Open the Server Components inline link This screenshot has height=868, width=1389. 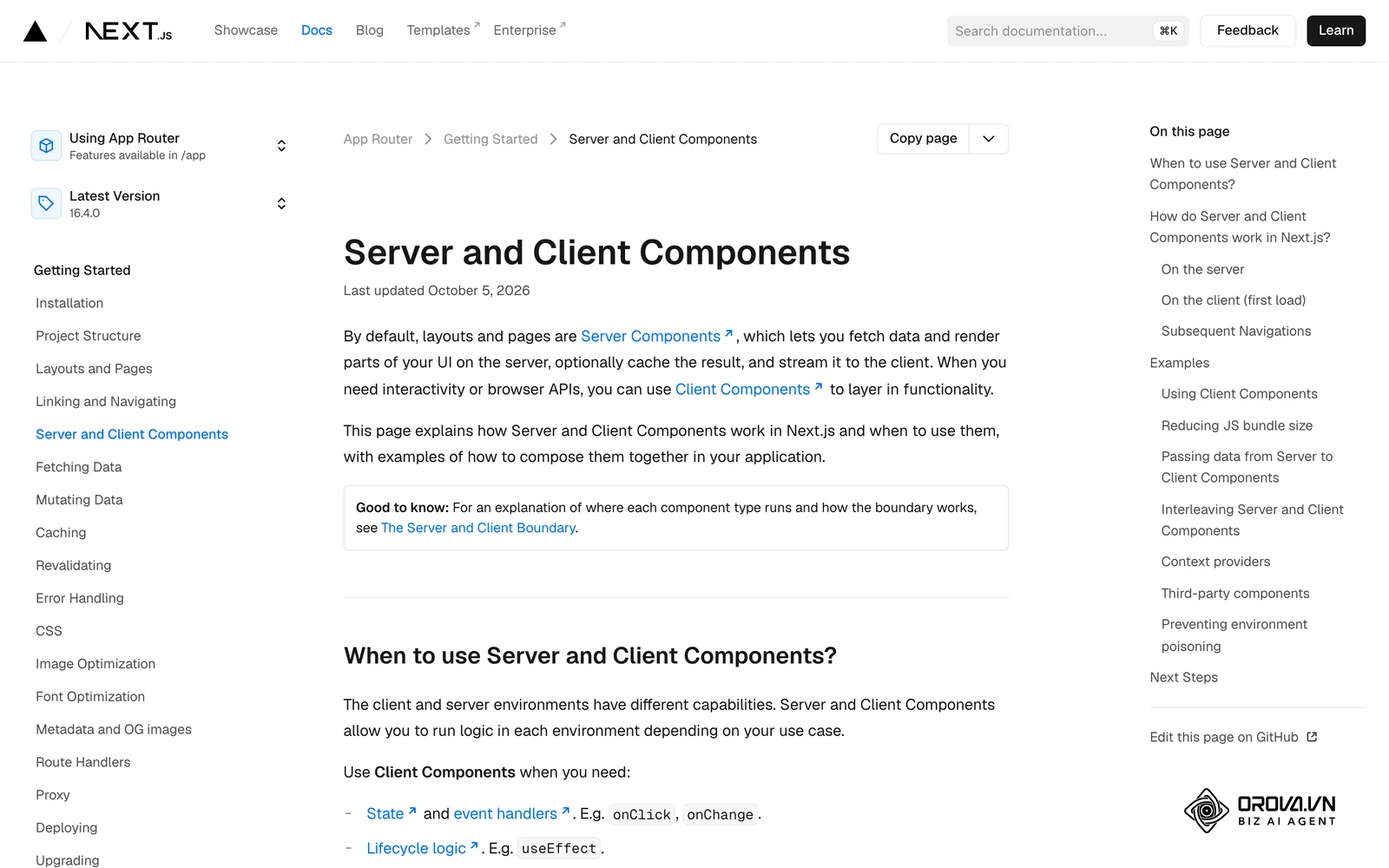pos(657,336)
